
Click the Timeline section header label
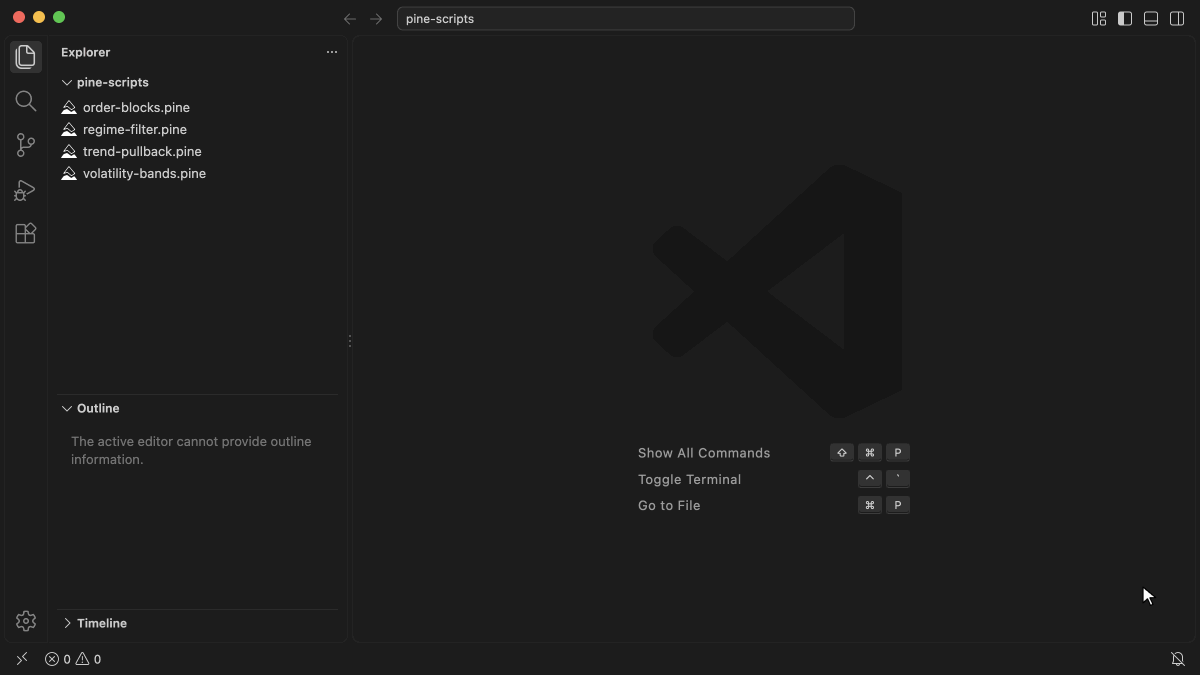(102, 623)
